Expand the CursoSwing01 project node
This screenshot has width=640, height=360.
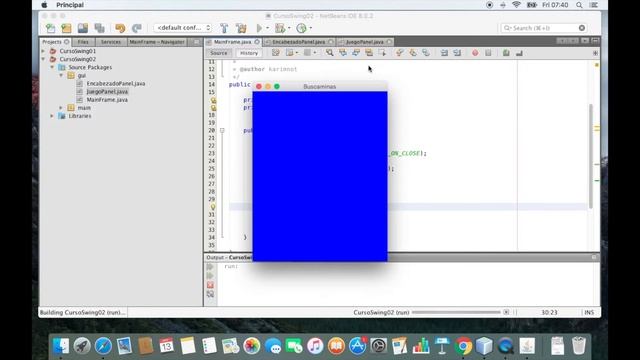pyautogui.click(x=43, y=51)
